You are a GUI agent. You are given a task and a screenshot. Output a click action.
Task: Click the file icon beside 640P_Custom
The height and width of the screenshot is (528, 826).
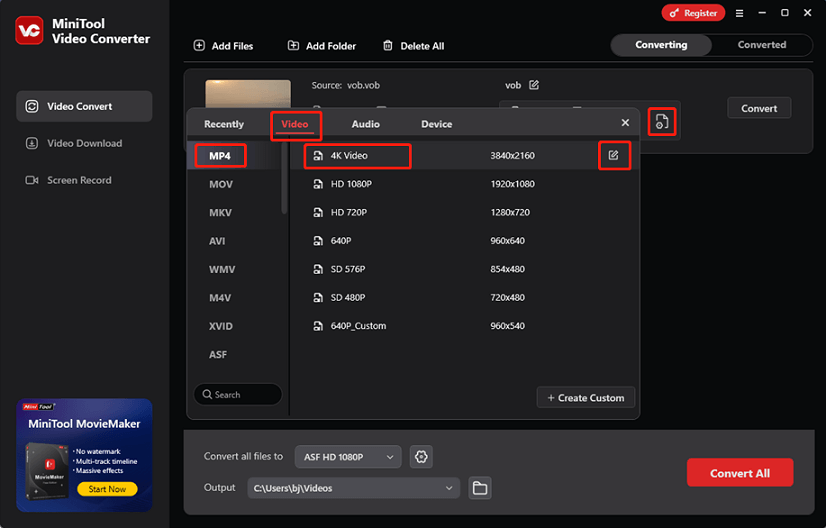[318, 326]
